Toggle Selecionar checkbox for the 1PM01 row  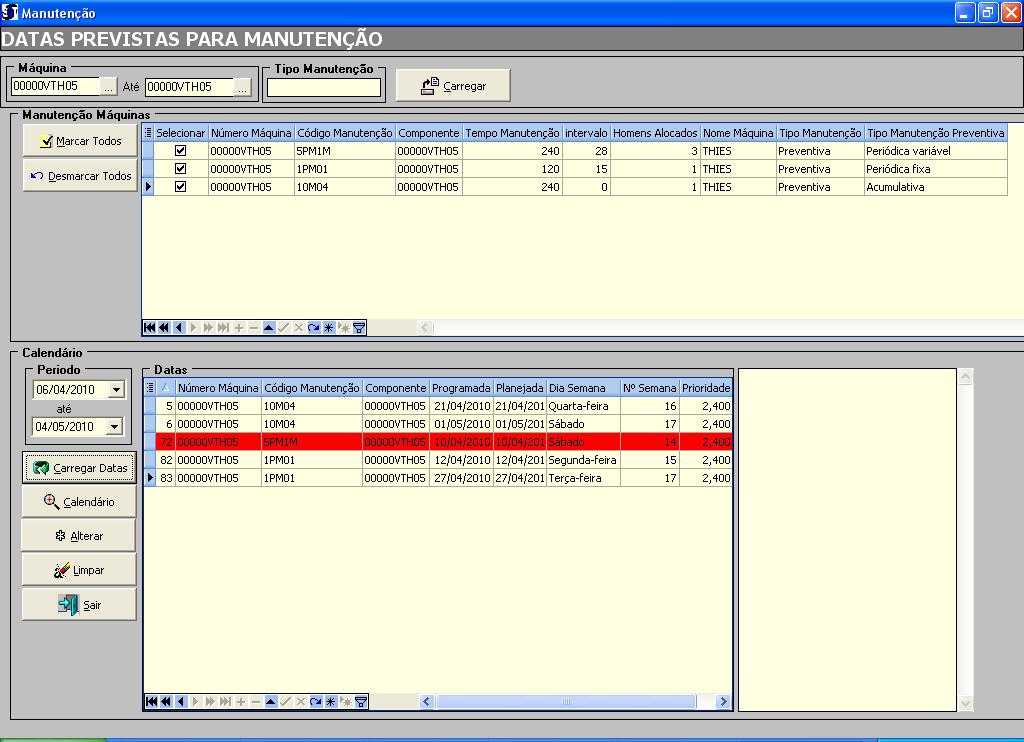[181, 169]
